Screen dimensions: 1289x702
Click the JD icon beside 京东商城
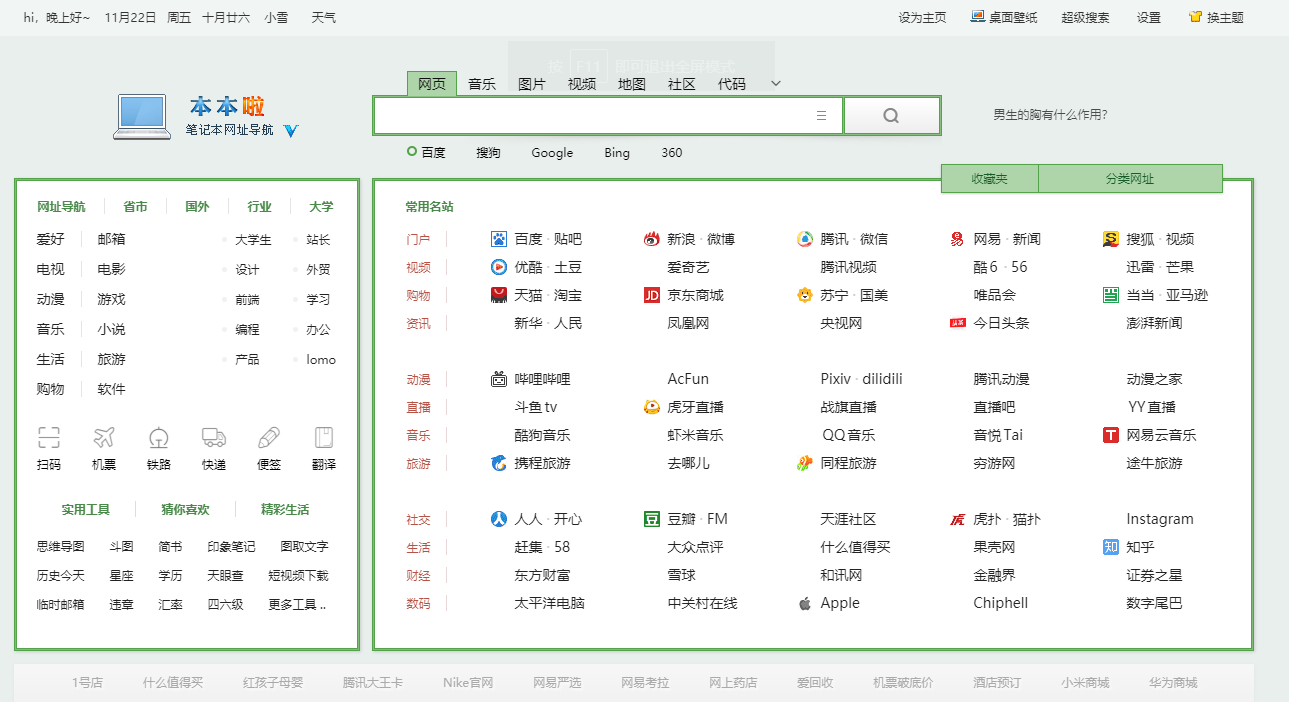652,295
